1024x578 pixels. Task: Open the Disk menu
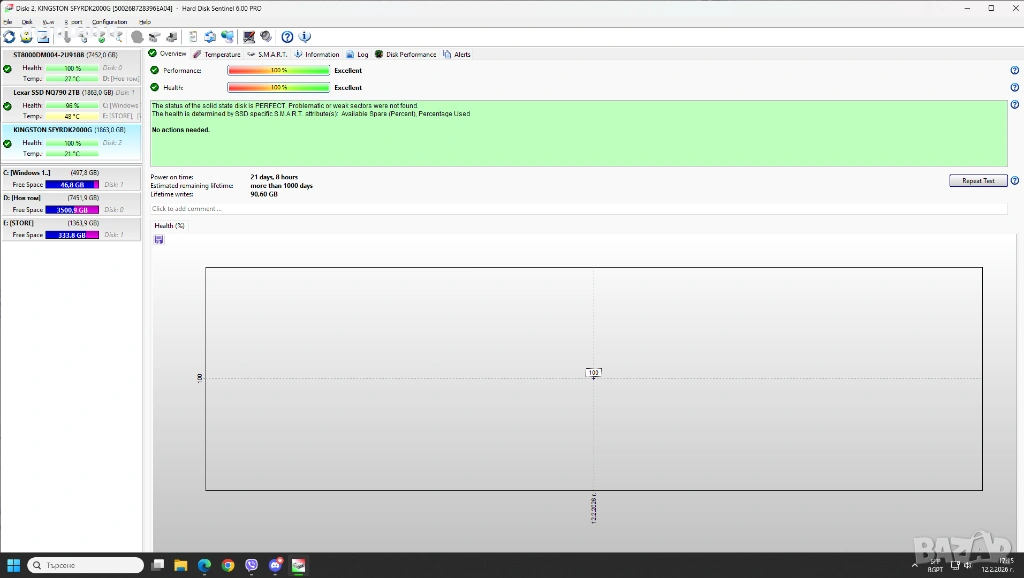[x=27, y=21]
